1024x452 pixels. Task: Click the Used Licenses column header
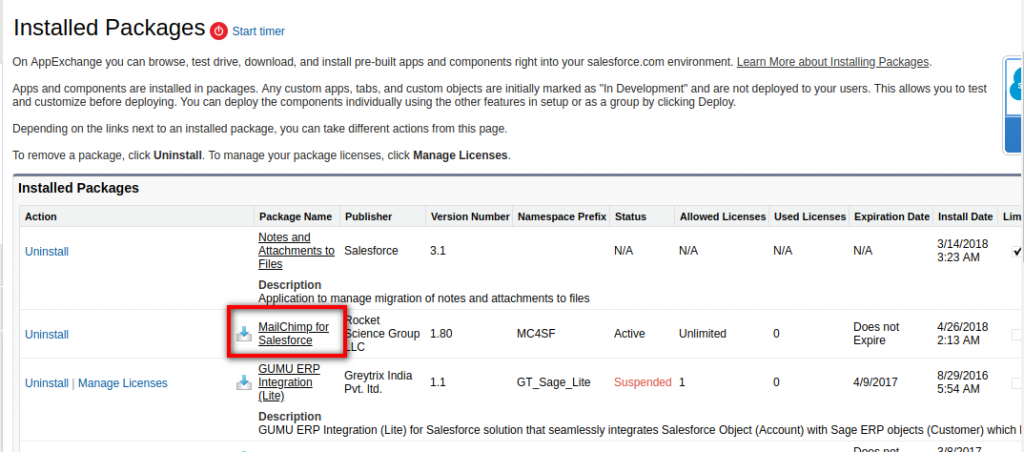[x=810, y=216]
